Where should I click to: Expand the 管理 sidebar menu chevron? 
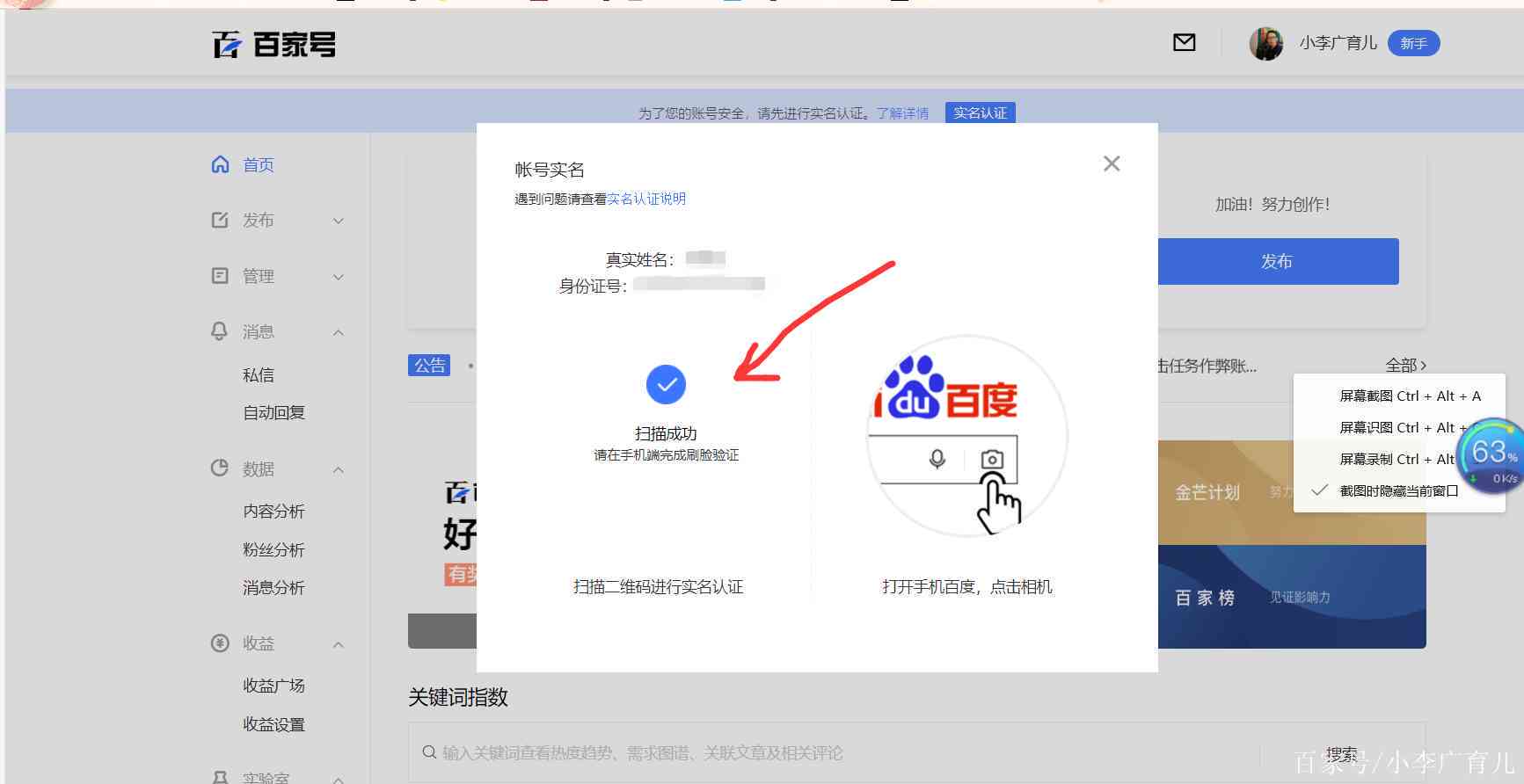point(339,277)
